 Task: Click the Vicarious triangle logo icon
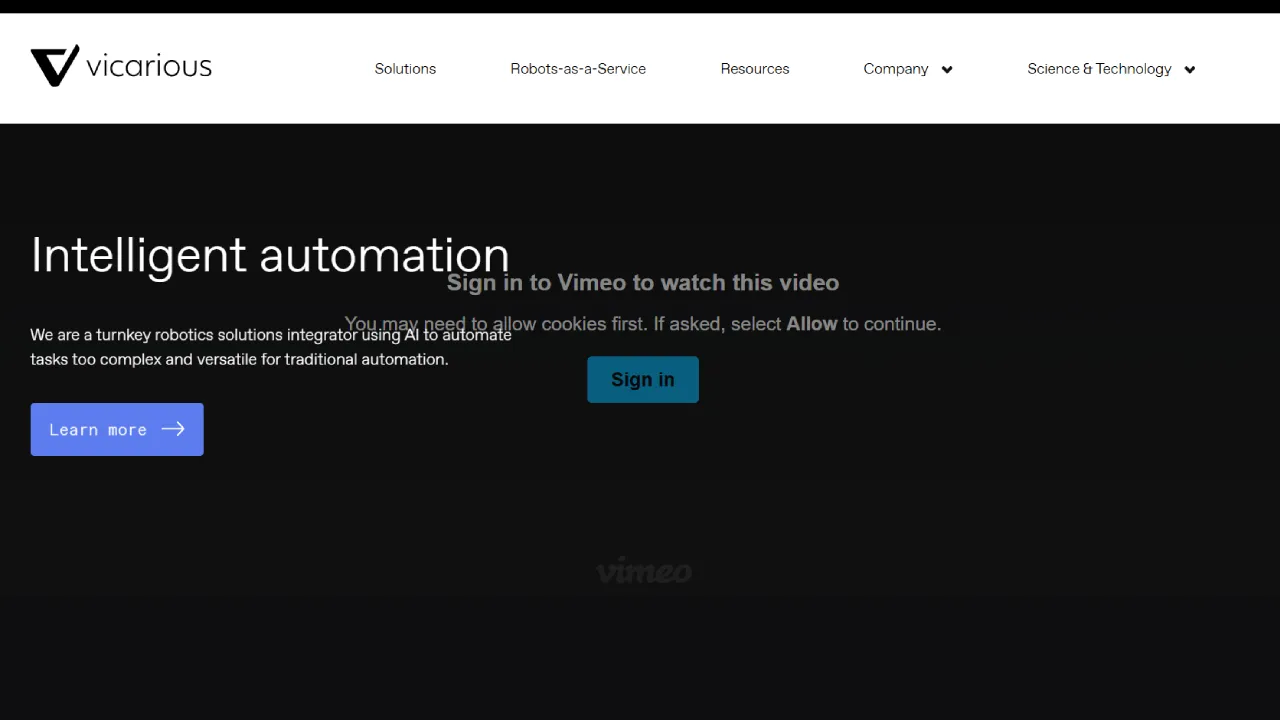(54, 65)
